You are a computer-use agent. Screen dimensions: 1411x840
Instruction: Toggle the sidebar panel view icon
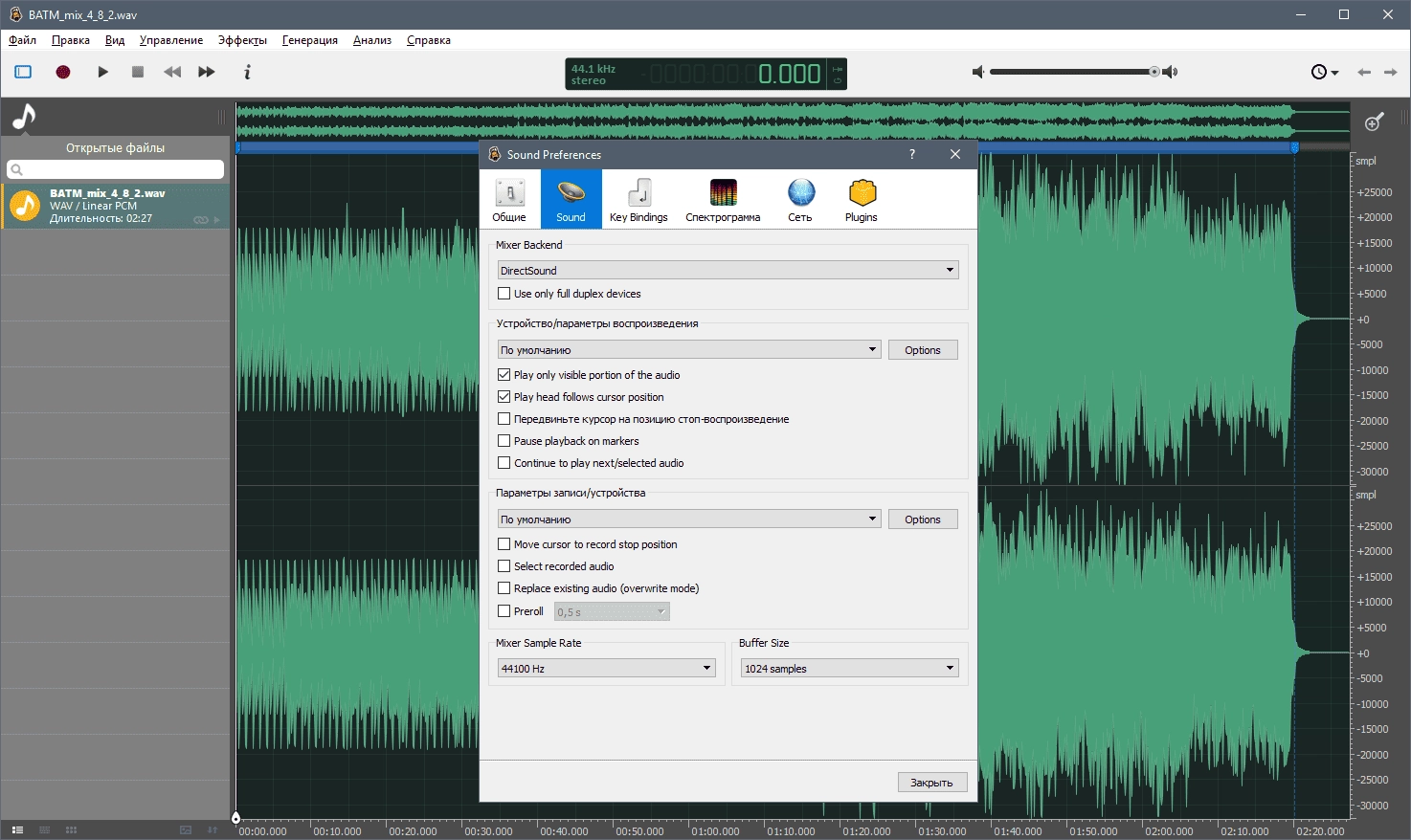coord(23,72)
